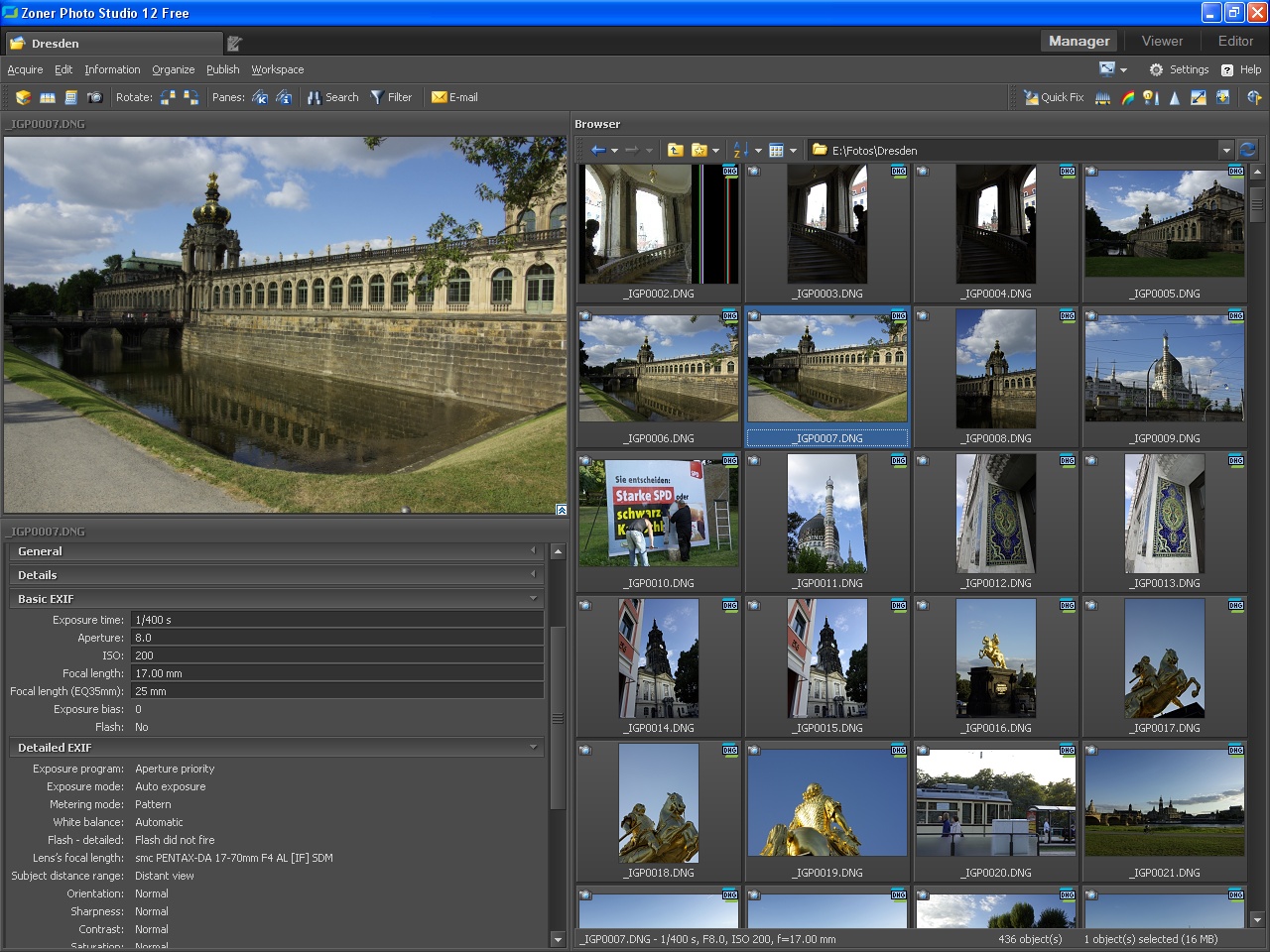Navigate up one folder level
This screenshot has height=952, width=1270.
tap(675, 150)
